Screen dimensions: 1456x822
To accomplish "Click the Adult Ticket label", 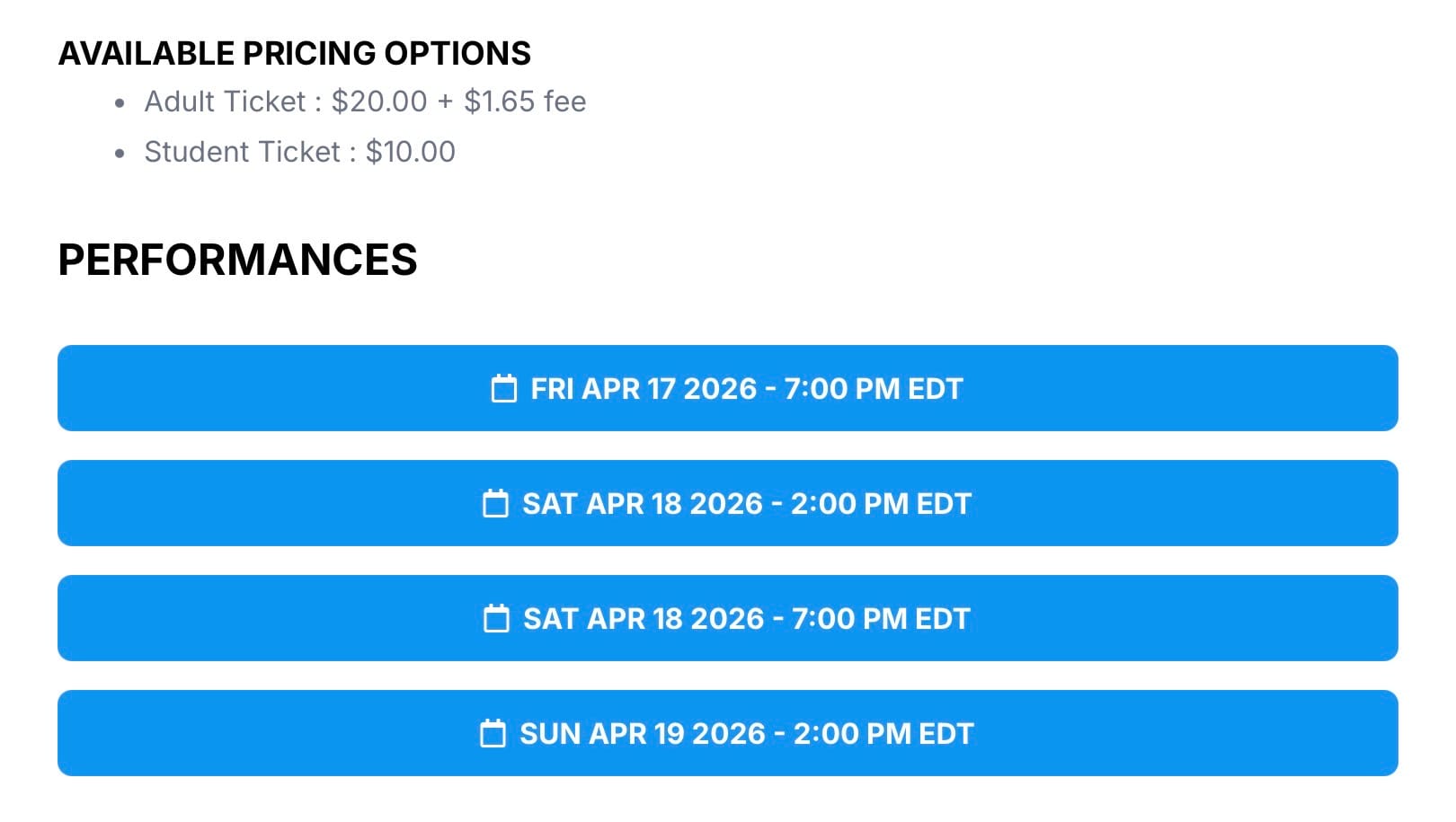I will point(225,102).
